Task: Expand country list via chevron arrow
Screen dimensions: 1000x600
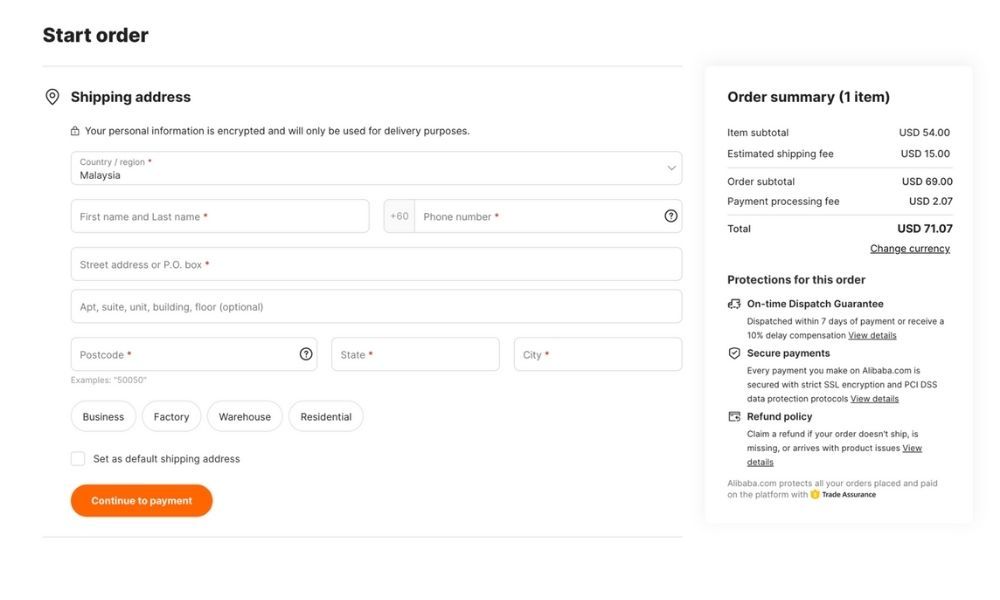Action: pyautogui.click(x=672, y=168)
